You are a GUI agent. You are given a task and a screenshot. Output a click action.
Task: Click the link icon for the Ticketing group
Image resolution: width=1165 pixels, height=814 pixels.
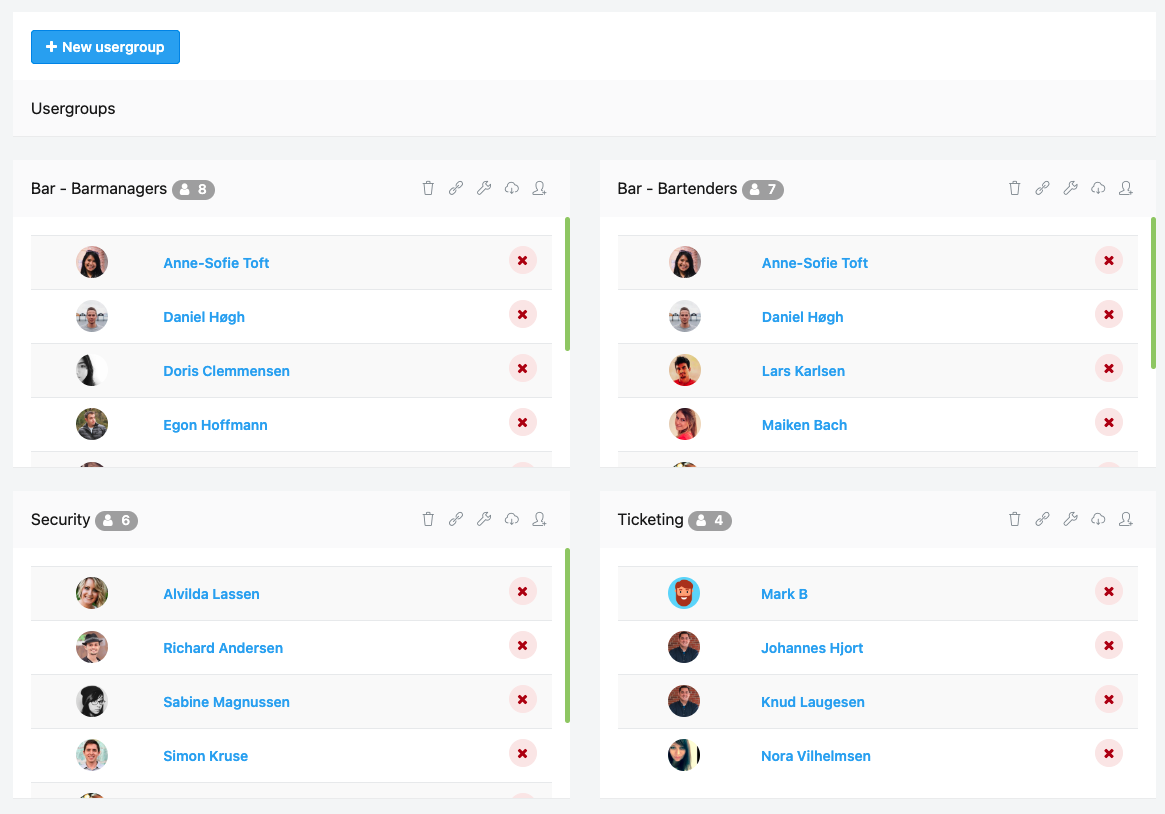[1042, 519]
